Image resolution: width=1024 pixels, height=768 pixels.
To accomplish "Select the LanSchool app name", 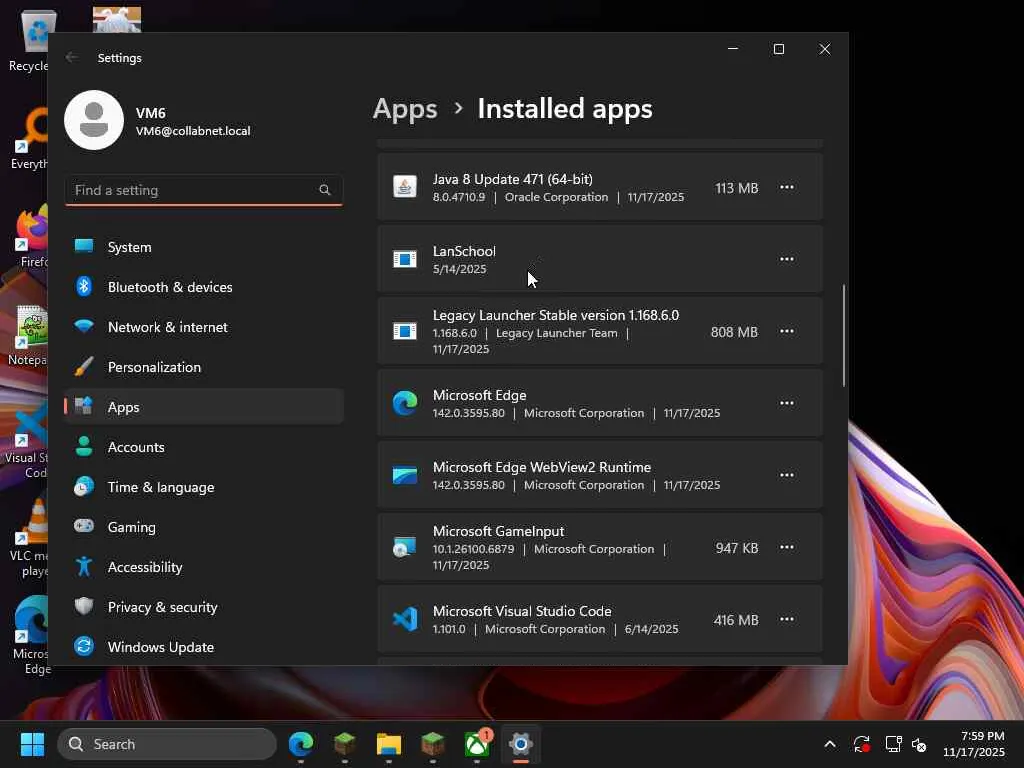I will coord(464,251).
